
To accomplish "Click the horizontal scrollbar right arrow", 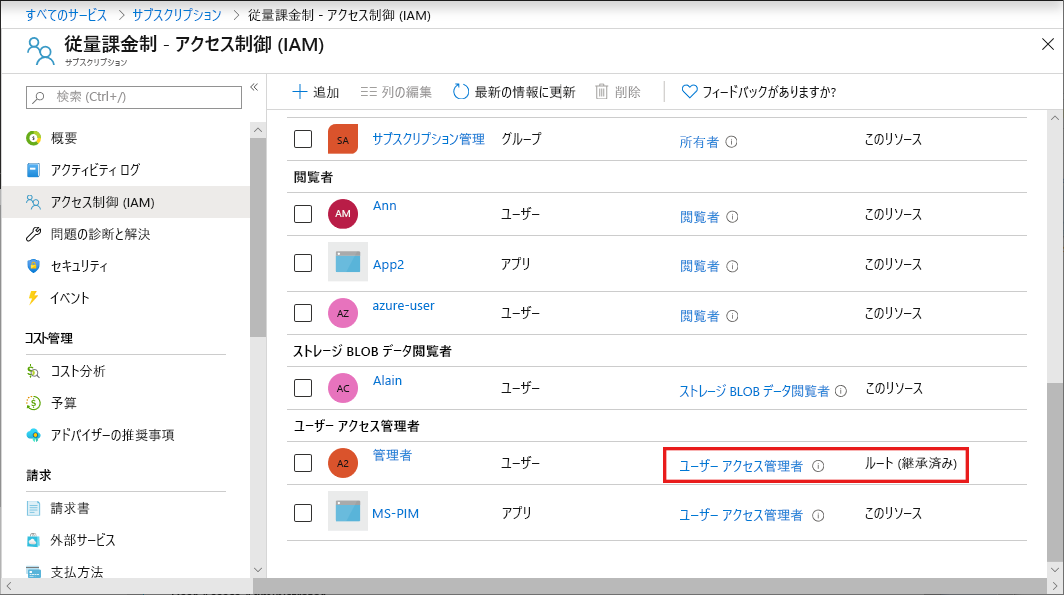I will tap(1055, 586).
